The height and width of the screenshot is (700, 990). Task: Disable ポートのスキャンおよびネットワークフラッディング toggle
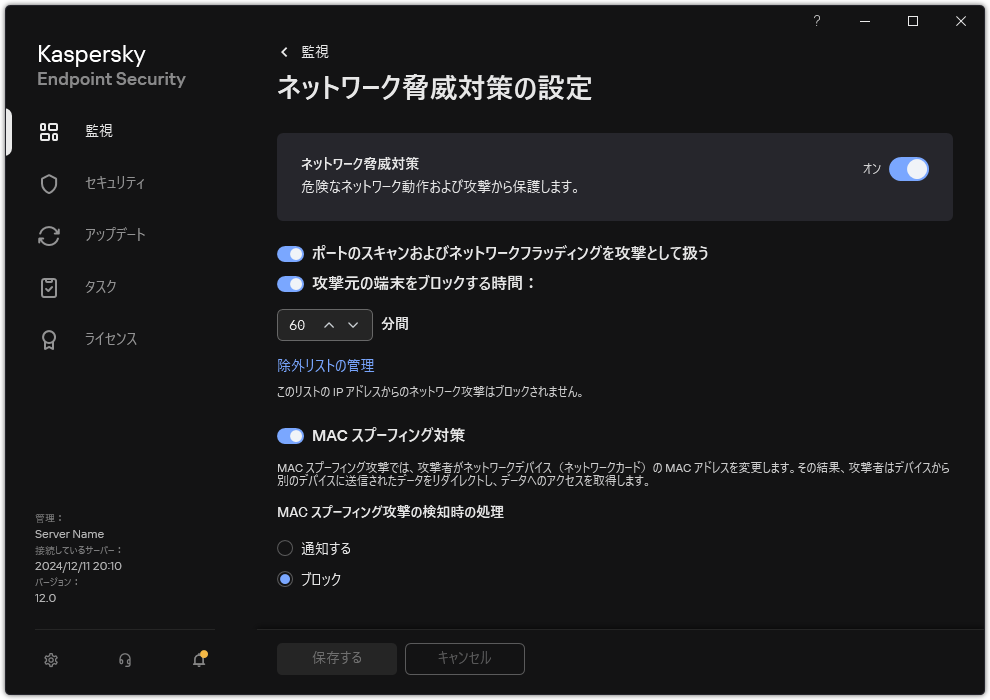(x=290, y=254)
